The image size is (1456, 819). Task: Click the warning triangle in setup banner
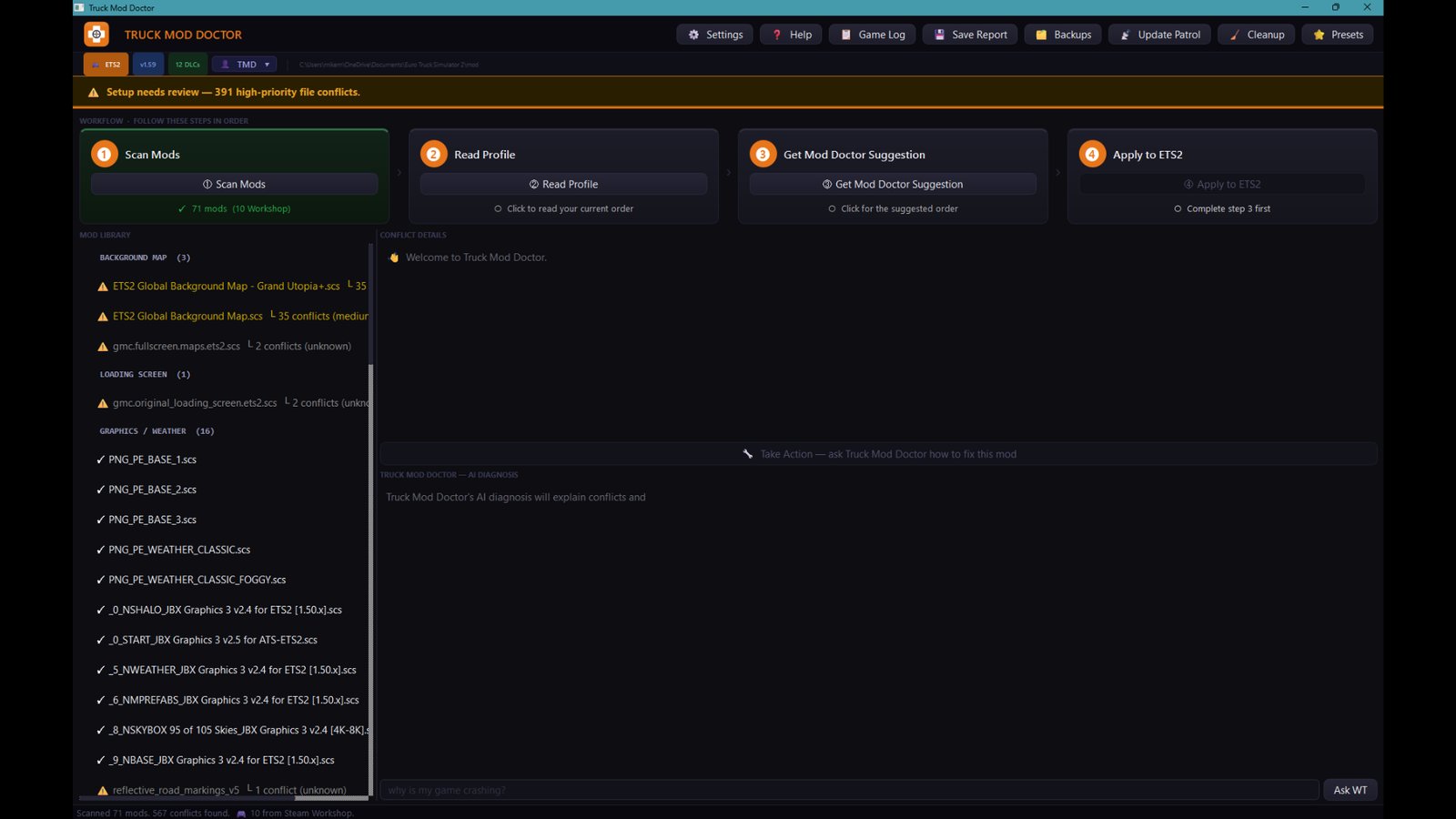pyautogui.click(x=94, y=92)
